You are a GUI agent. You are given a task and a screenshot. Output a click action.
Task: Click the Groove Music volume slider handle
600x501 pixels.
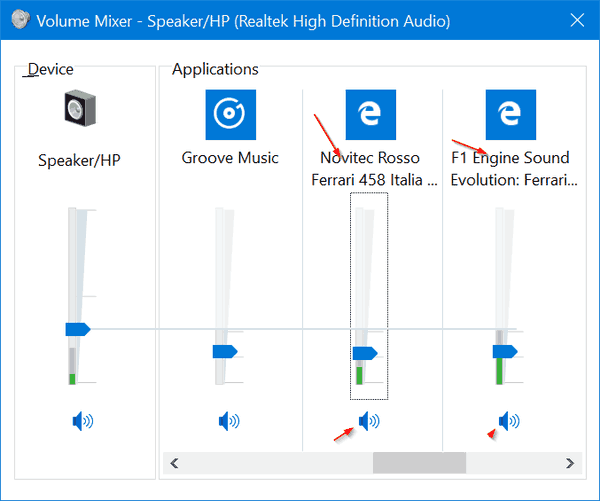224,351
